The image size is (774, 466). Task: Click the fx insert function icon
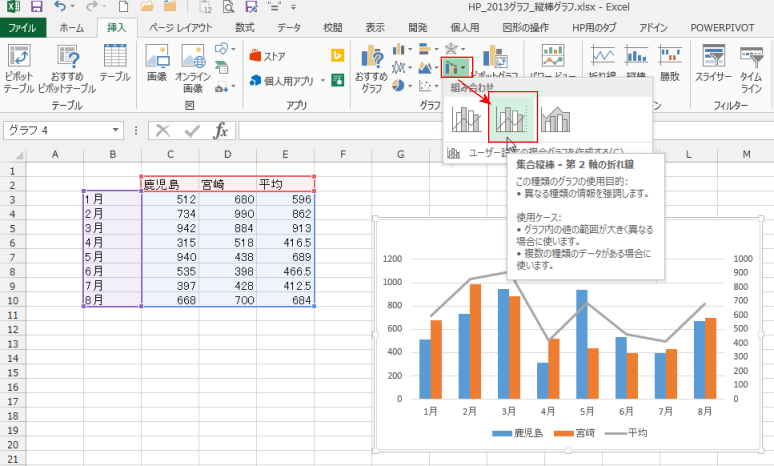[x=221, y=131]
